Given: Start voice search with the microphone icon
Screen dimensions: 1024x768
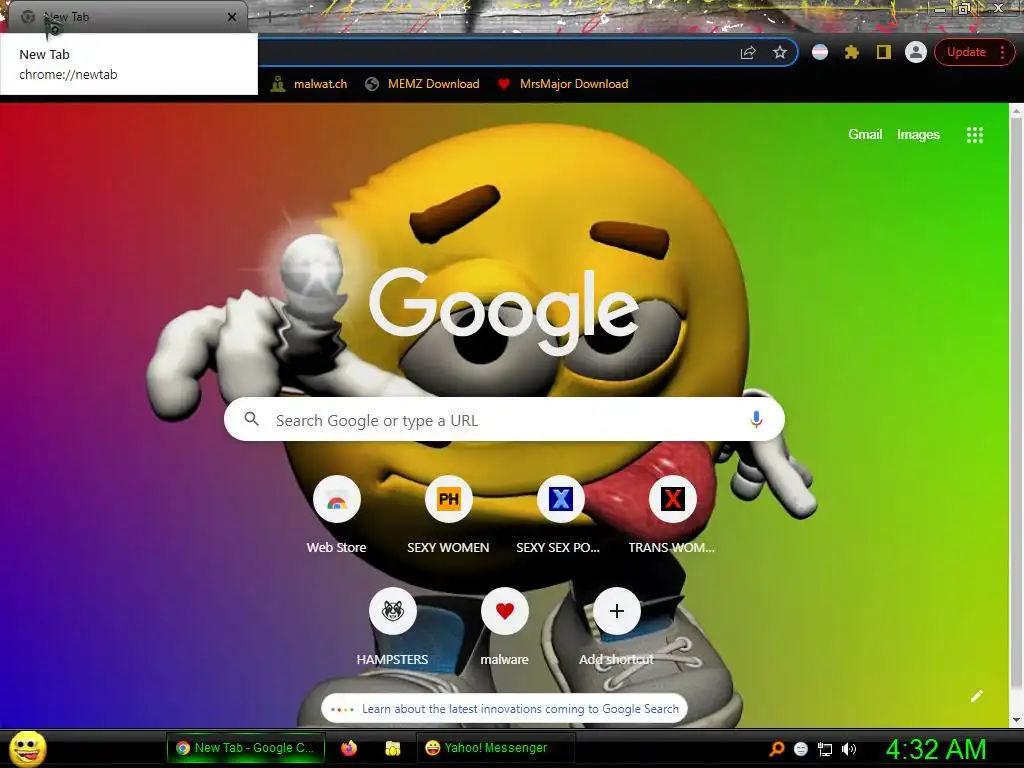Looking at the screenshot, I should (756, 419).
